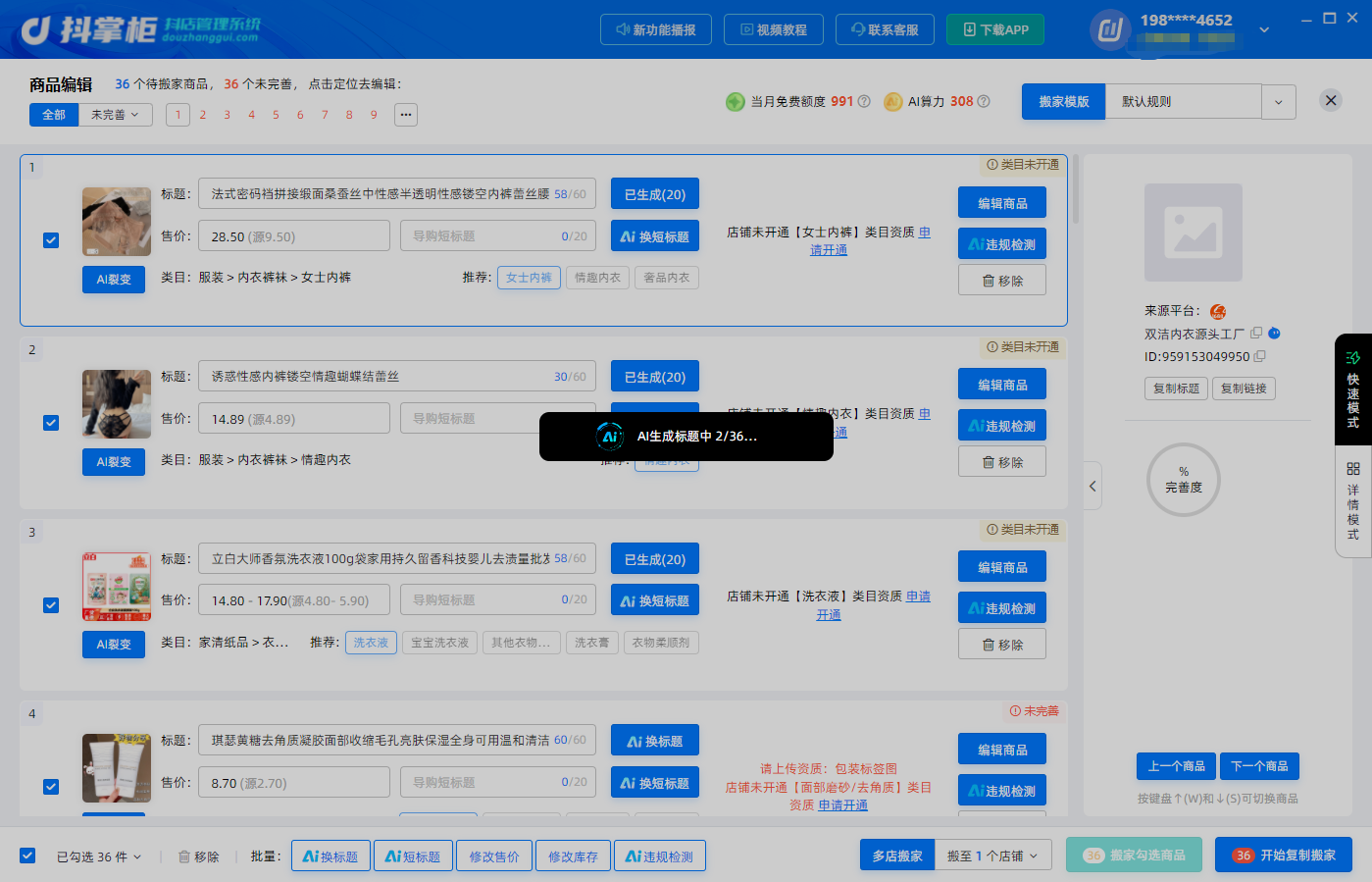
Task: Toggle the select-all checkbox in the bottom bar
Action: click(27, 856)
